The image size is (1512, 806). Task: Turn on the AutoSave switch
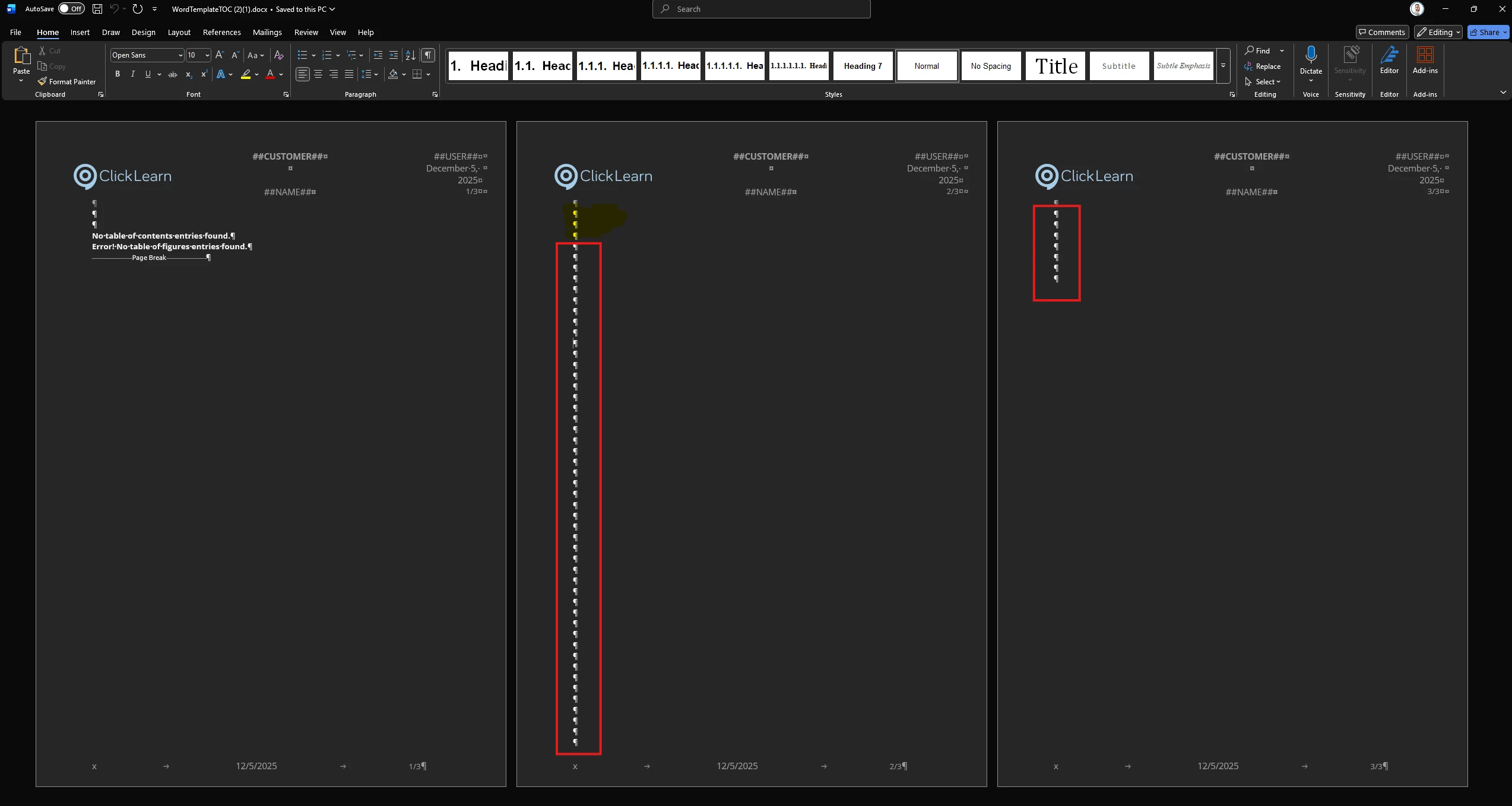[x=71, y=9]
